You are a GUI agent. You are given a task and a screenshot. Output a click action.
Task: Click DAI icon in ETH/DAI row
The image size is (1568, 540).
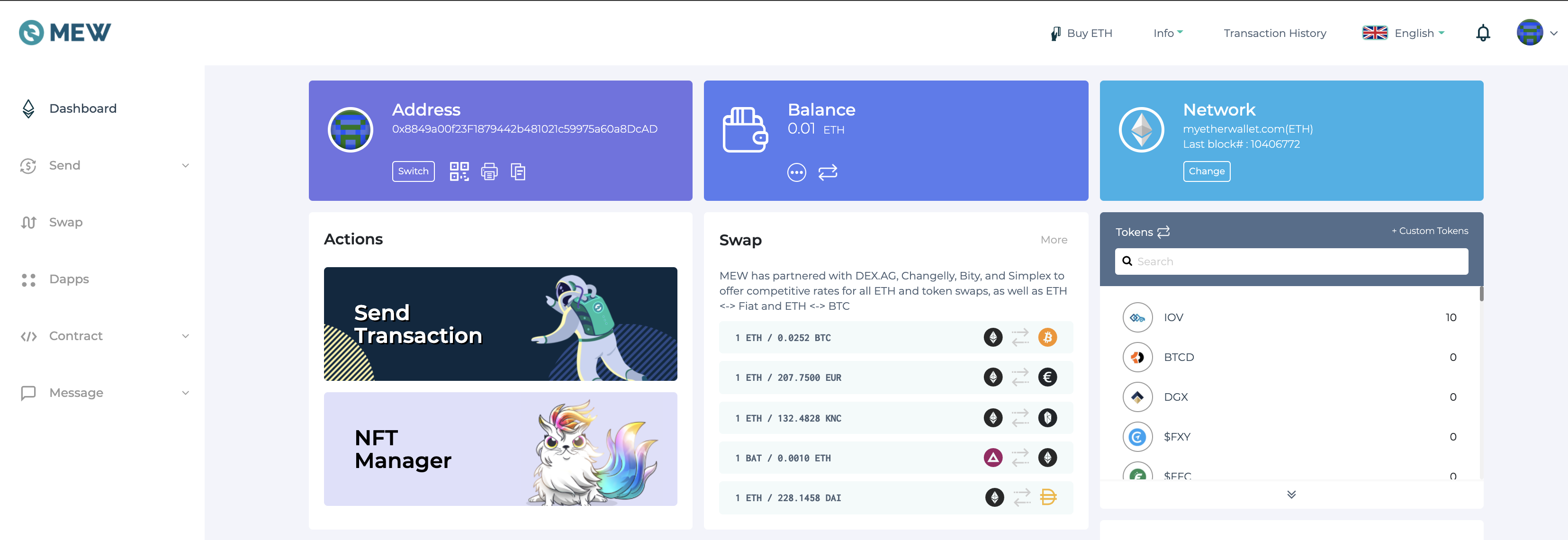1047,497
